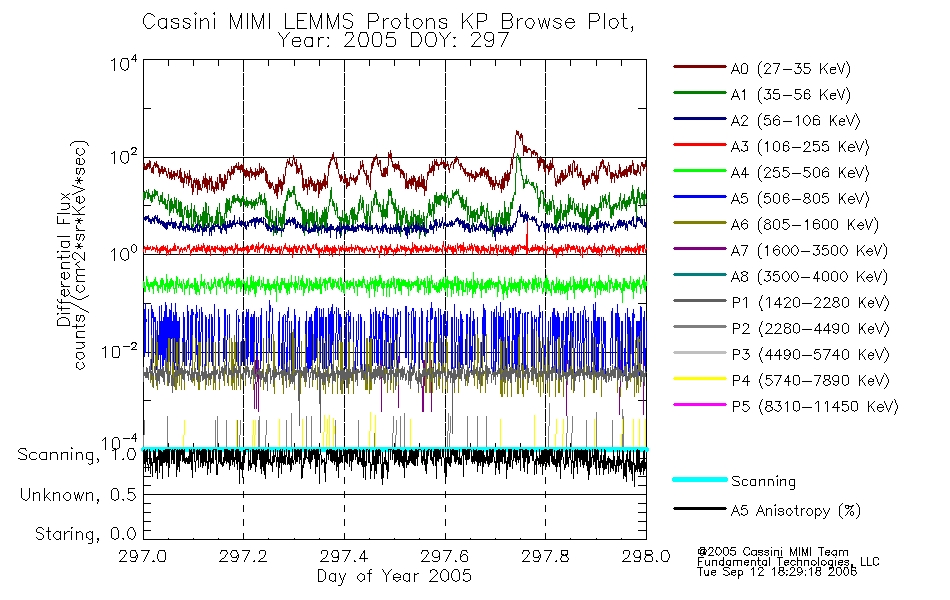Screen dimensions: 950x600
Task: Click the cyan Scanning legend line swatch
Action: 700,479
